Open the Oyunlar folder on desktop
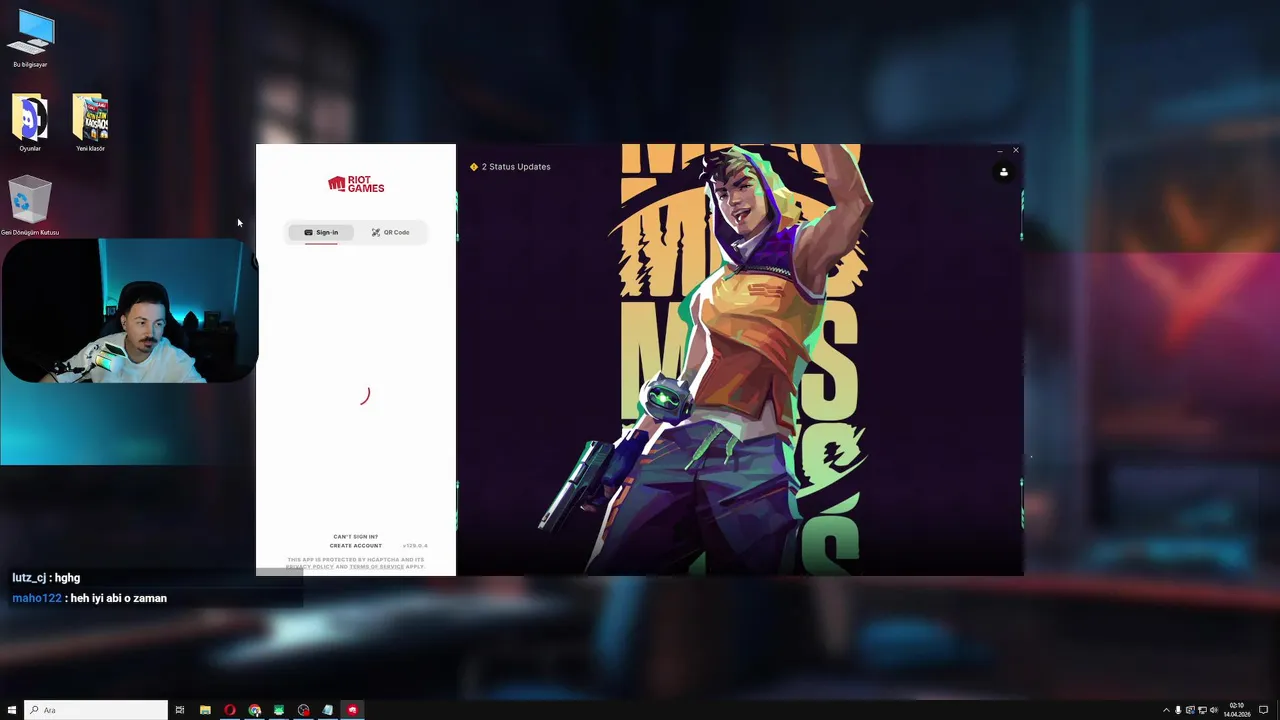This screenshot has width=1280, height=720. point(30,123)
